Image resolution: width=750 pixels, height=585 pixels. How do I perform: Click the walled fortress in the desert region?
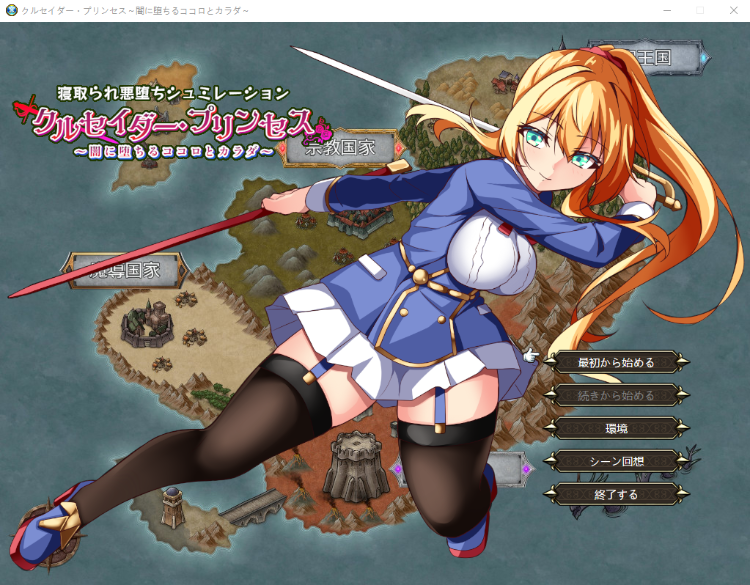click(x=147, y=324)
